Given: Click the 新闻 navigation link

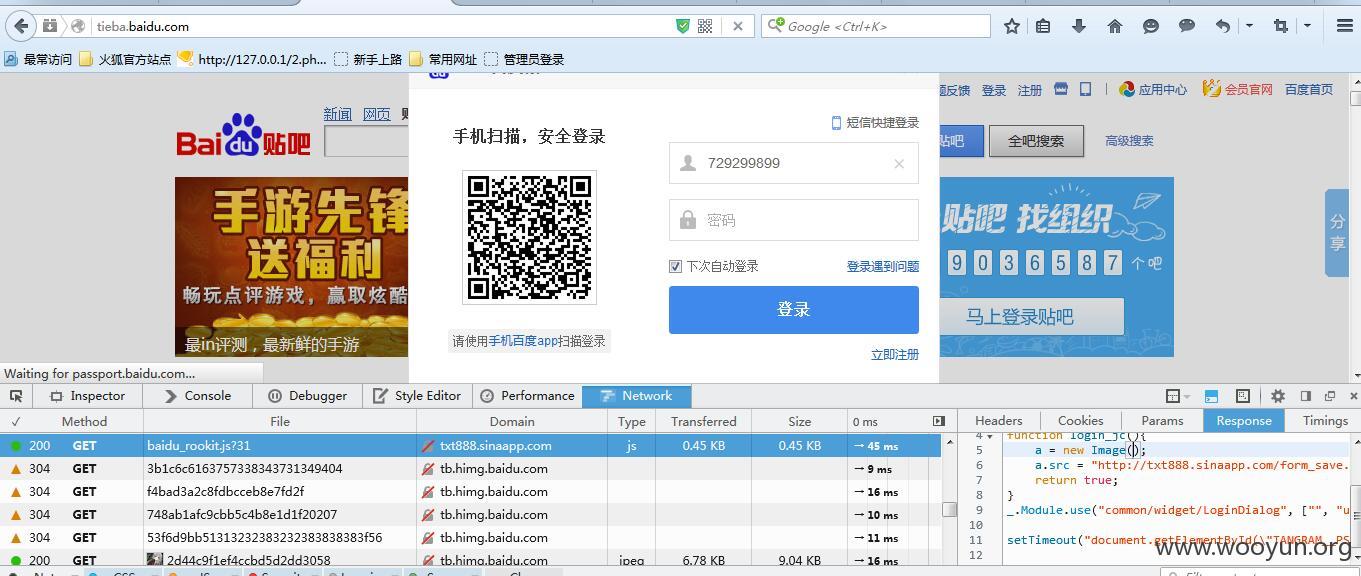Looking at the screenshot, I should tap(337, 115).
